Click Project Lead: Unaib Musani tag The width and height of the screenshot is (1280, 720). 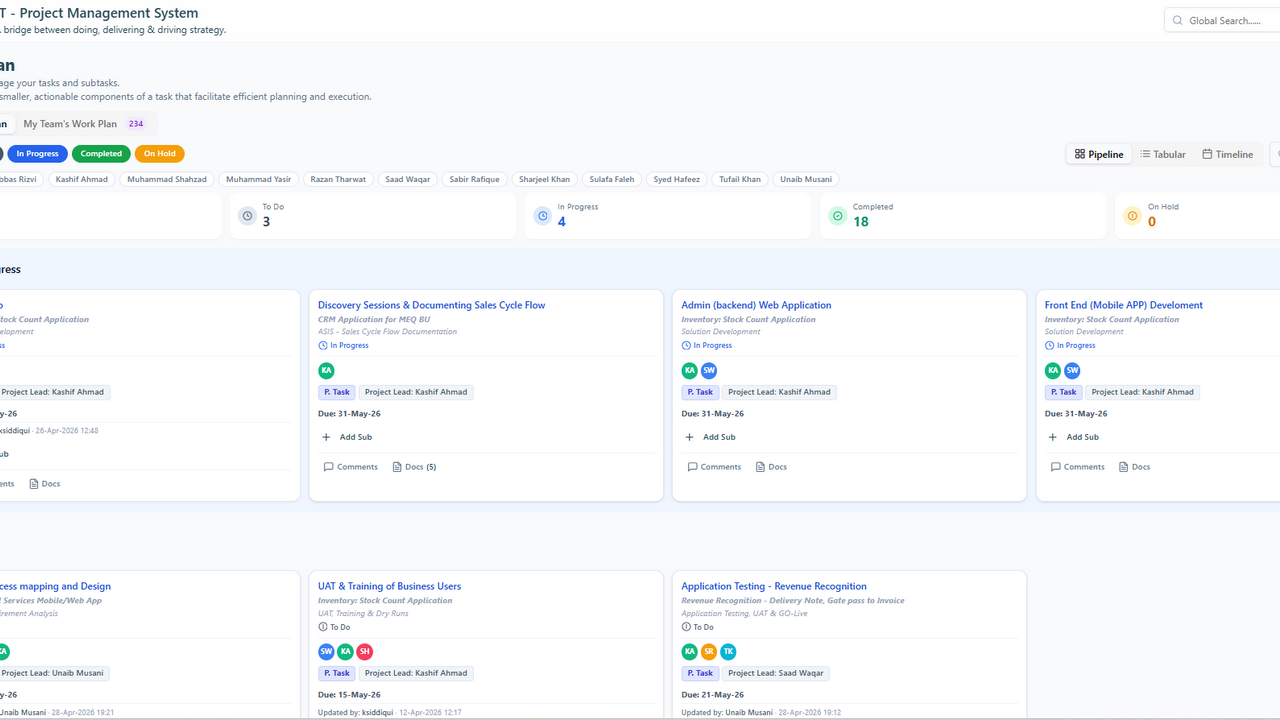pyautogui.click(x=53, y=673)
